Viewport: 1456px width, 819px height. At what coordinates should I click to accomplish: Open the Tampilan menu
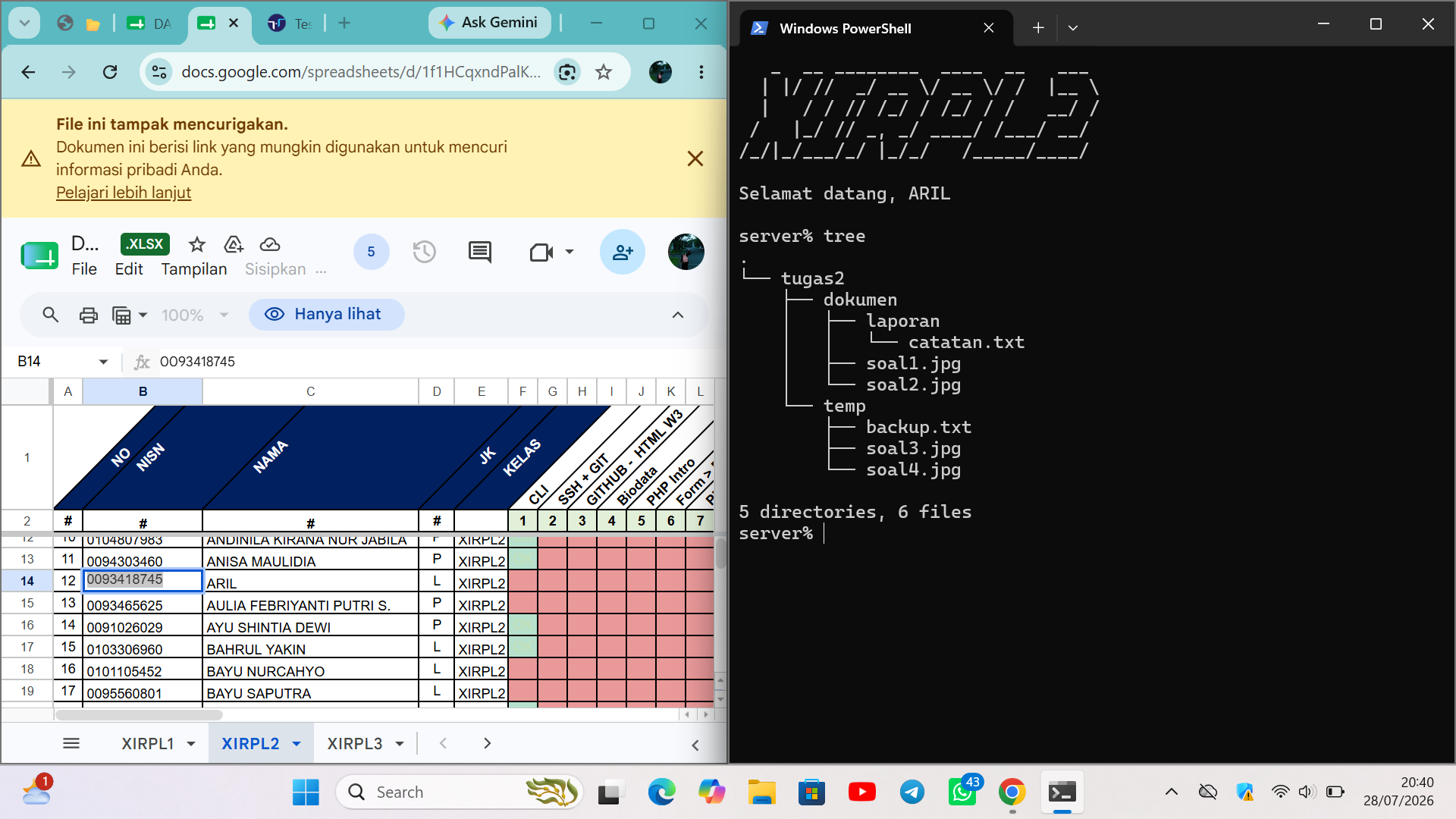point(194,269)
